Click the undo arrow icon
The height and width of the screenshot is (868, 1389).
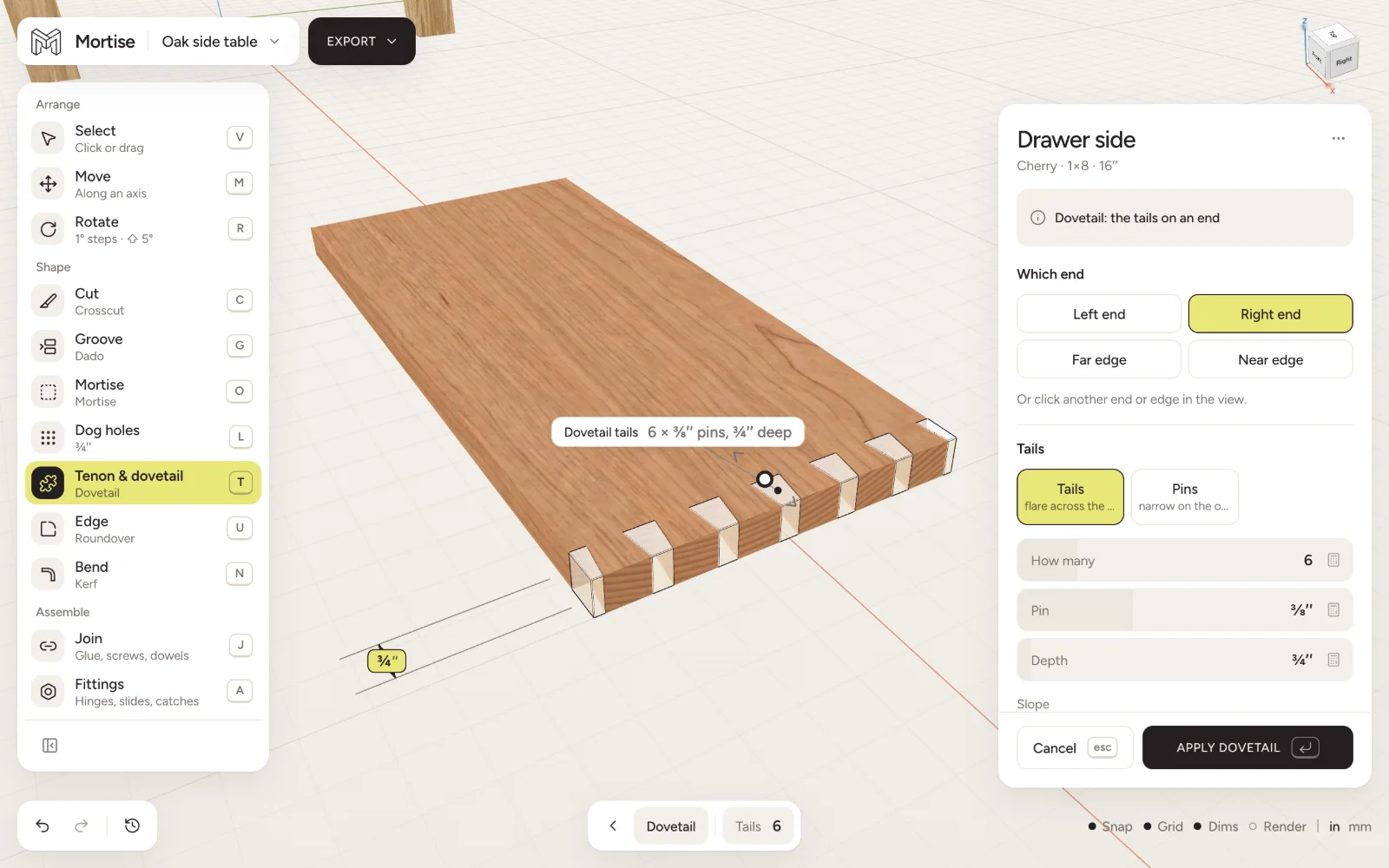coord(43,825)
